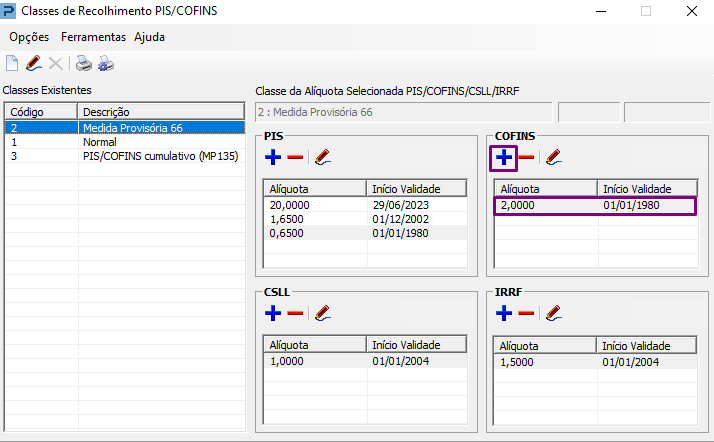Select COFINS 2,0000 rate row
The height and width of the screenshot is (442, 714).
click(595, 205)
